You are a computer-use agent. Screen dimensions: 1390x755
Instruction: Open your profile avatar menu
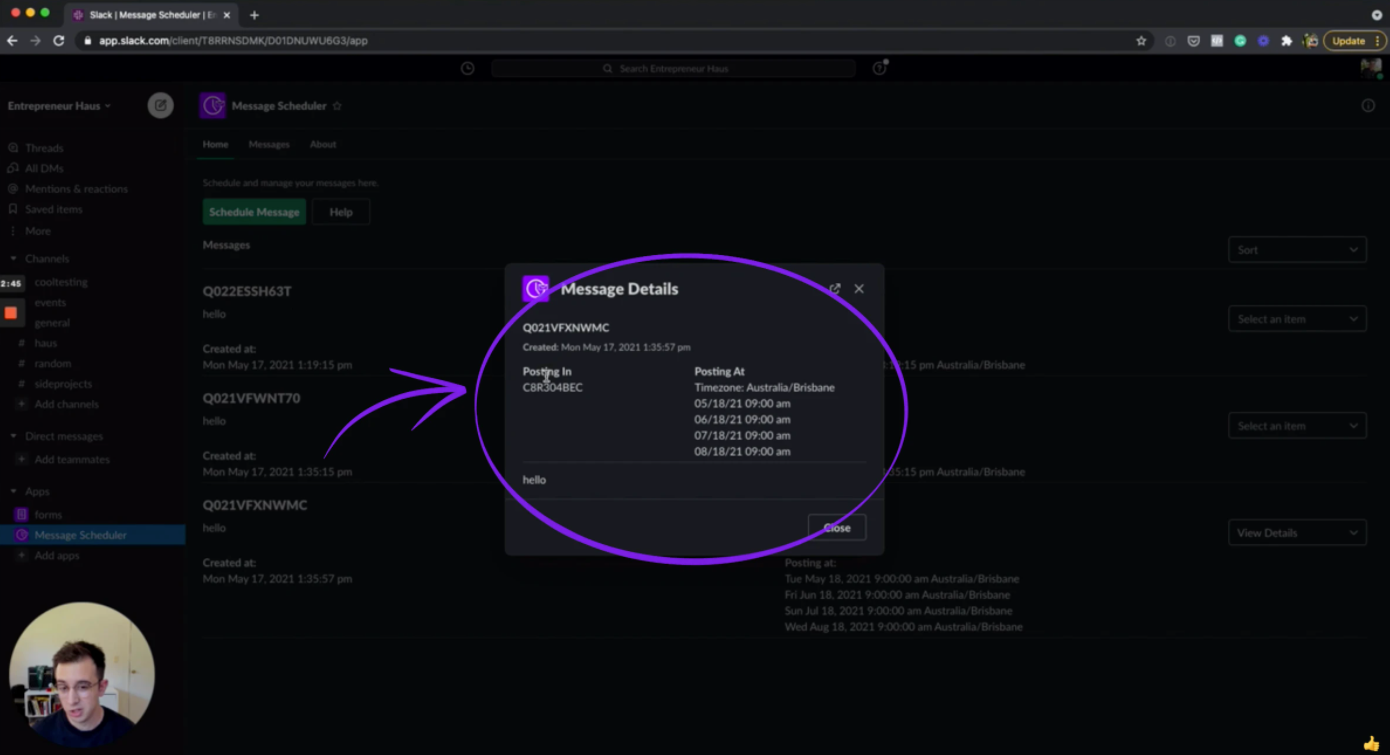[x=1370, y=68]
